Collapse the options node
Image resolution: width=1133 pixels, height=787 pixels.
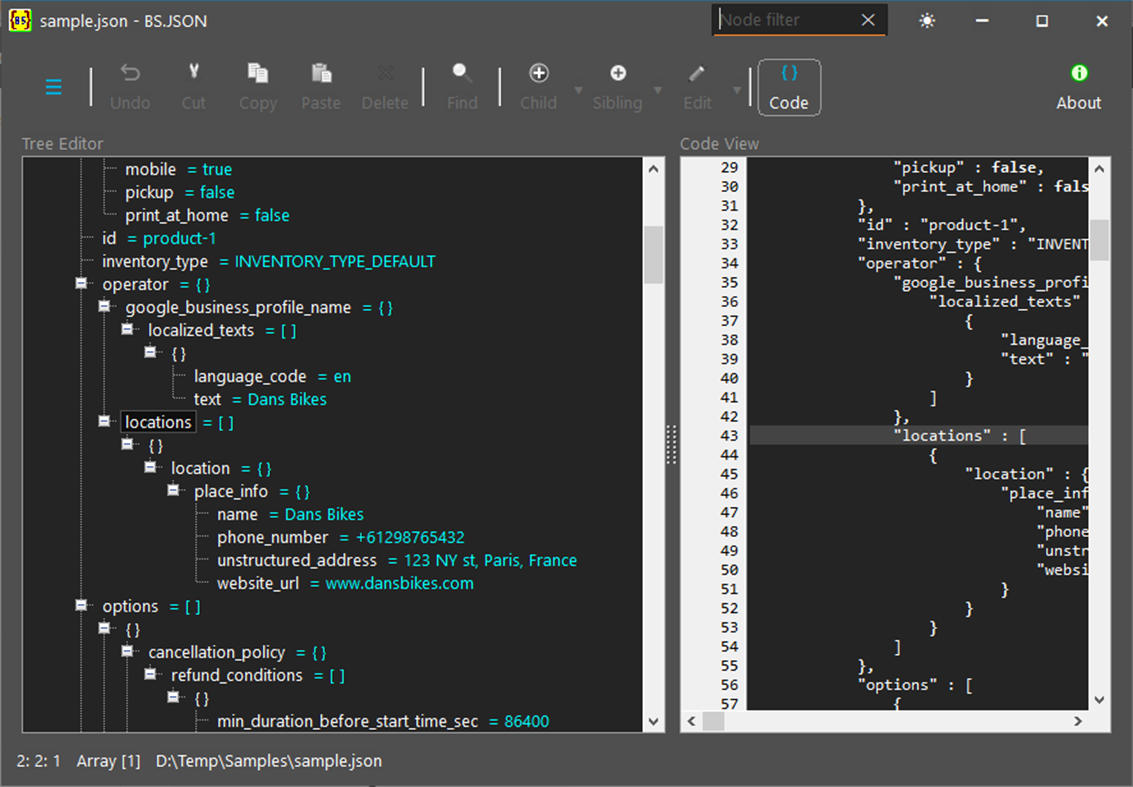point(81,606)
